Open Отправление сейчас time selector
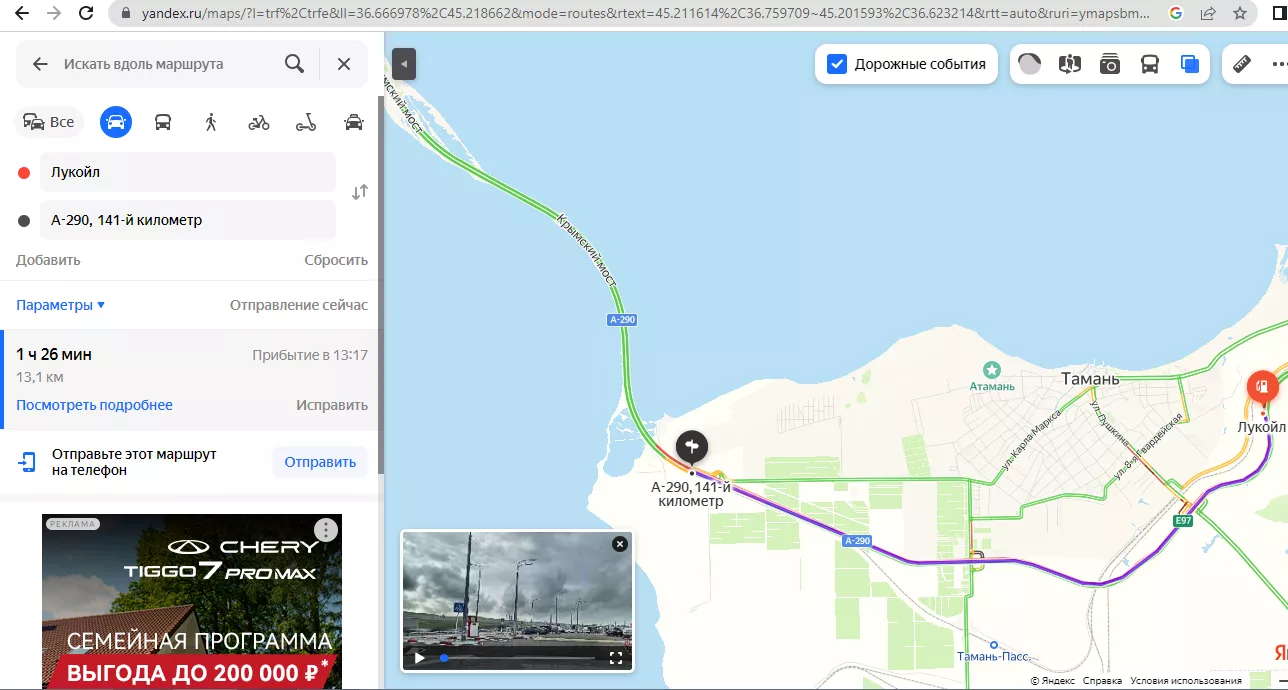This screenshot has height=690, width=1288. [x=299, y=305]
